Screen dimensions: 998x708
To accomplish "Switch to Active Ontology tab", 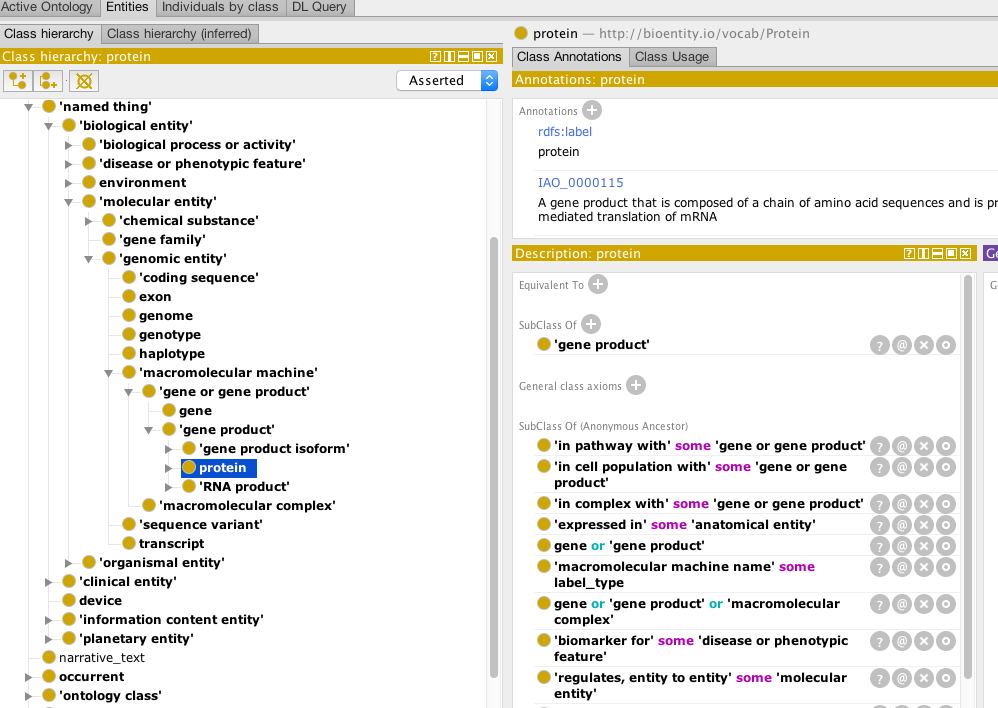I will coord(46,7).
